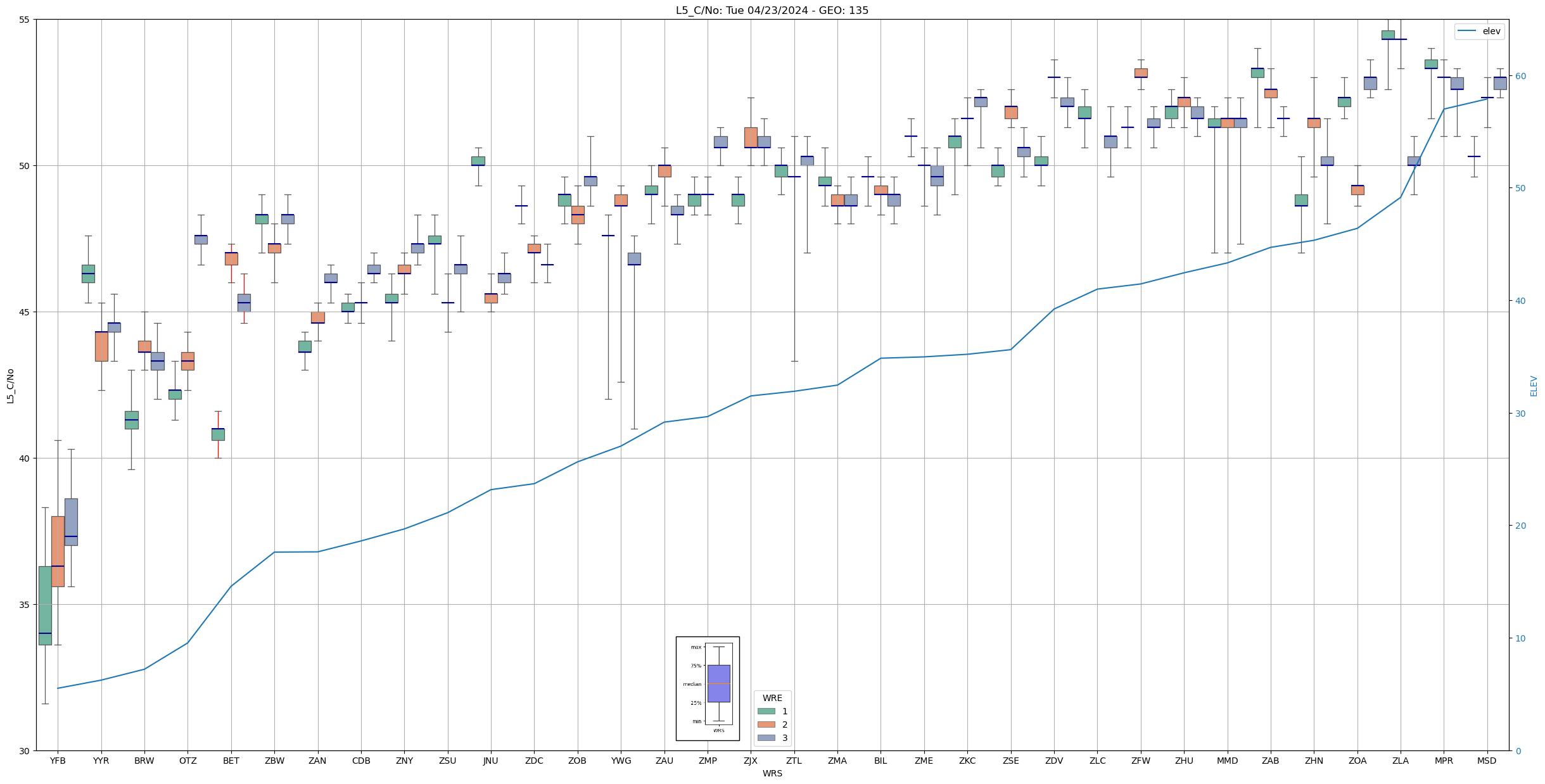Click the JNU x-axis tick label
Screen dimensions: 1545x784
(491, 761)
